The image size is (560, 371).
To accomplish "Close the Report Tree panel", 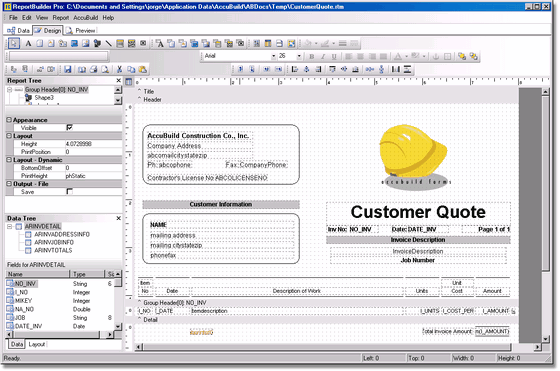I will (x=119, y=81).
